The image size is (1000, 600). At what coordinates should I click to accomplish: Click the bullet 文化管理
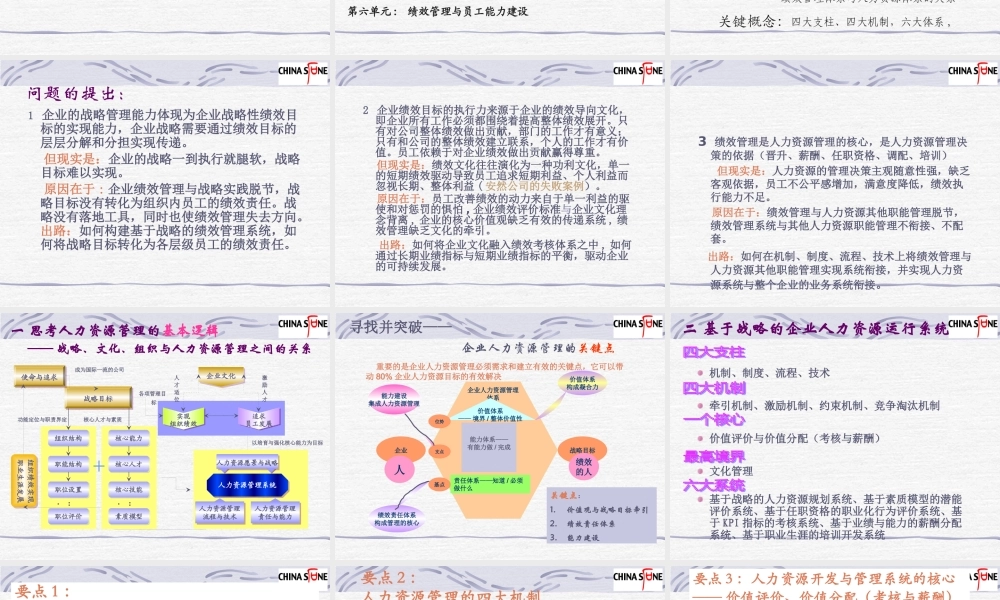731,471
